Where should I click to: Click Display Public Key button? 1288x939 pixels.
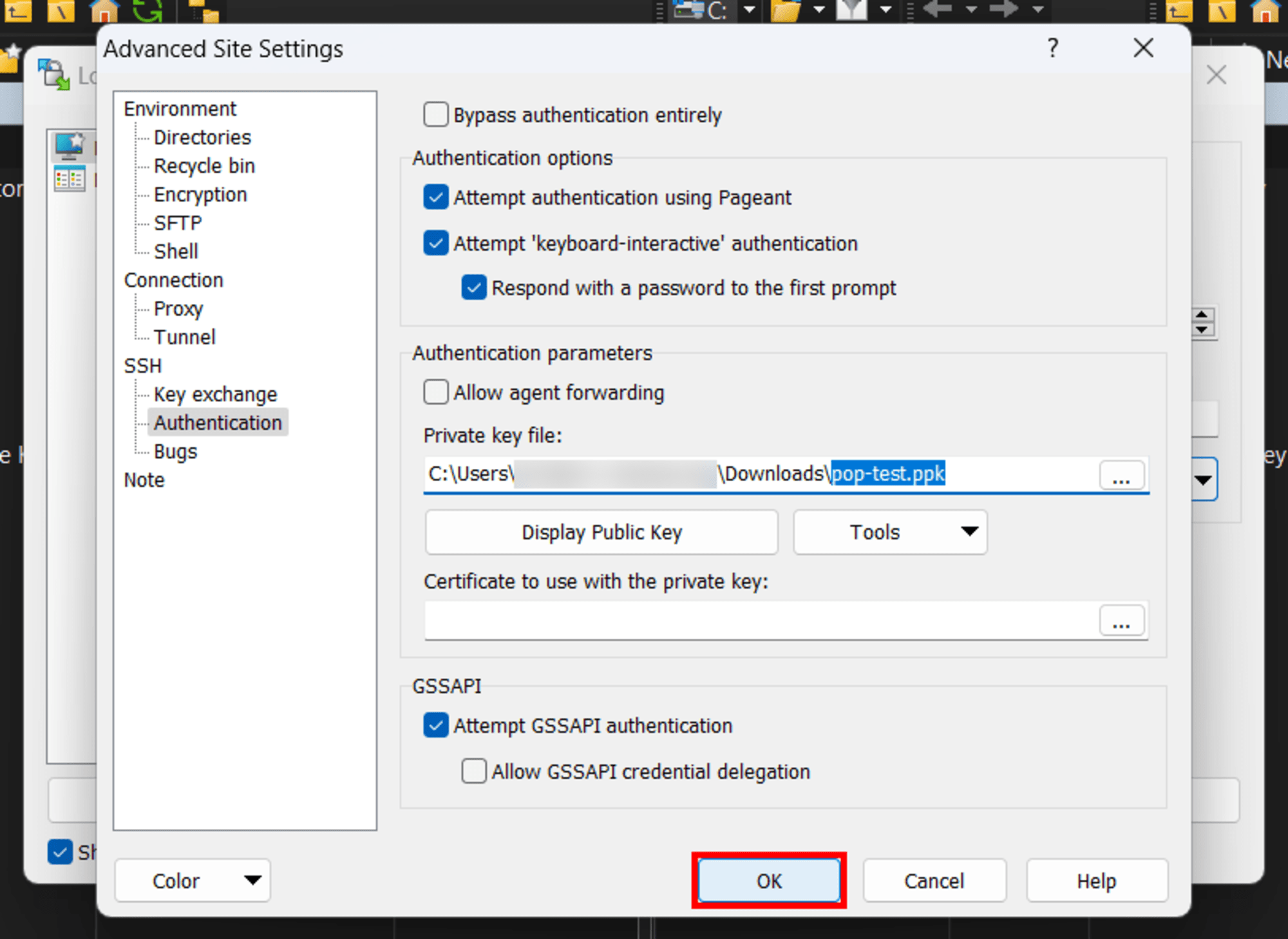601,531
